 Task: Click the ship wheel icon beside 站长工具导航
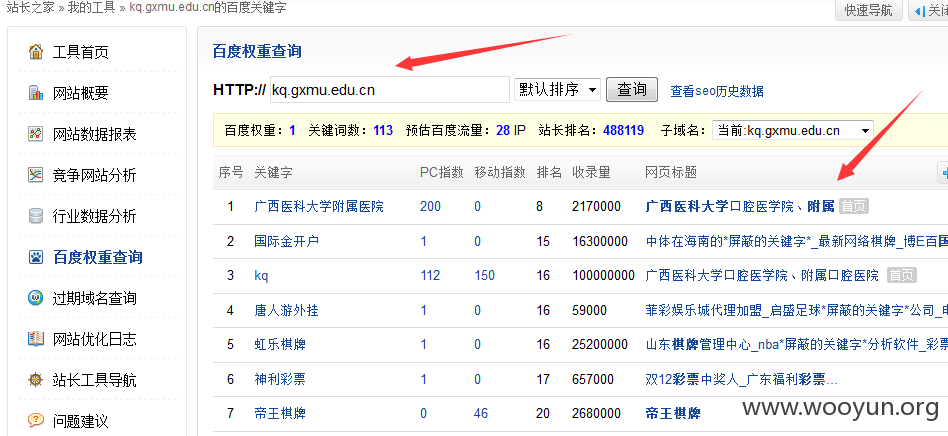point(36,380)
